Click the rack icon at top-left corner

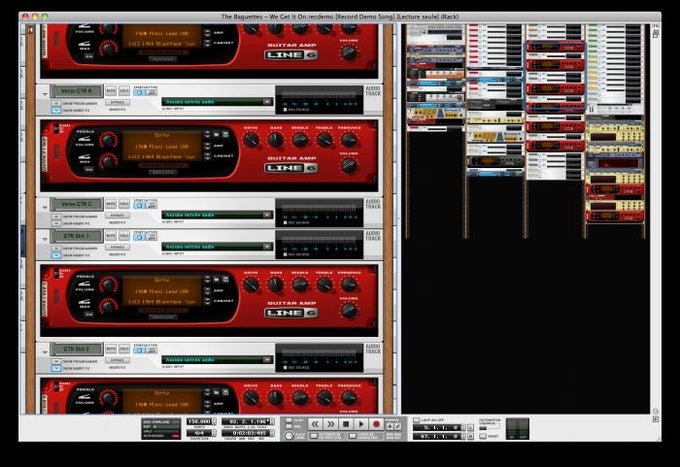pos(30,29)
